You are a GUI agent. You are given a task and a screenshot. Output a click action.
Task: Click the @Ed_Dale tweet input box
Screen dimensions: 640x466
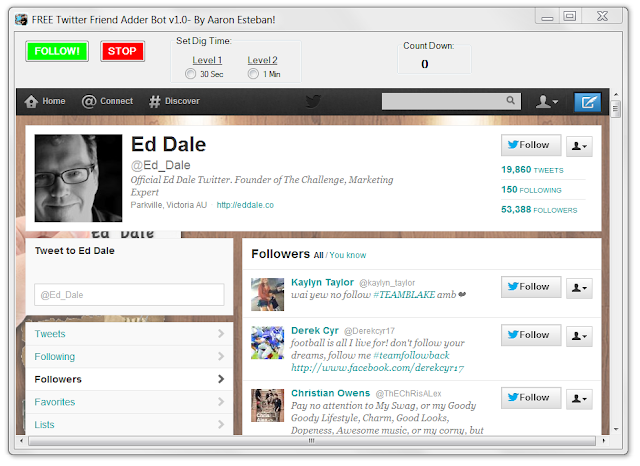coord(129,295)
